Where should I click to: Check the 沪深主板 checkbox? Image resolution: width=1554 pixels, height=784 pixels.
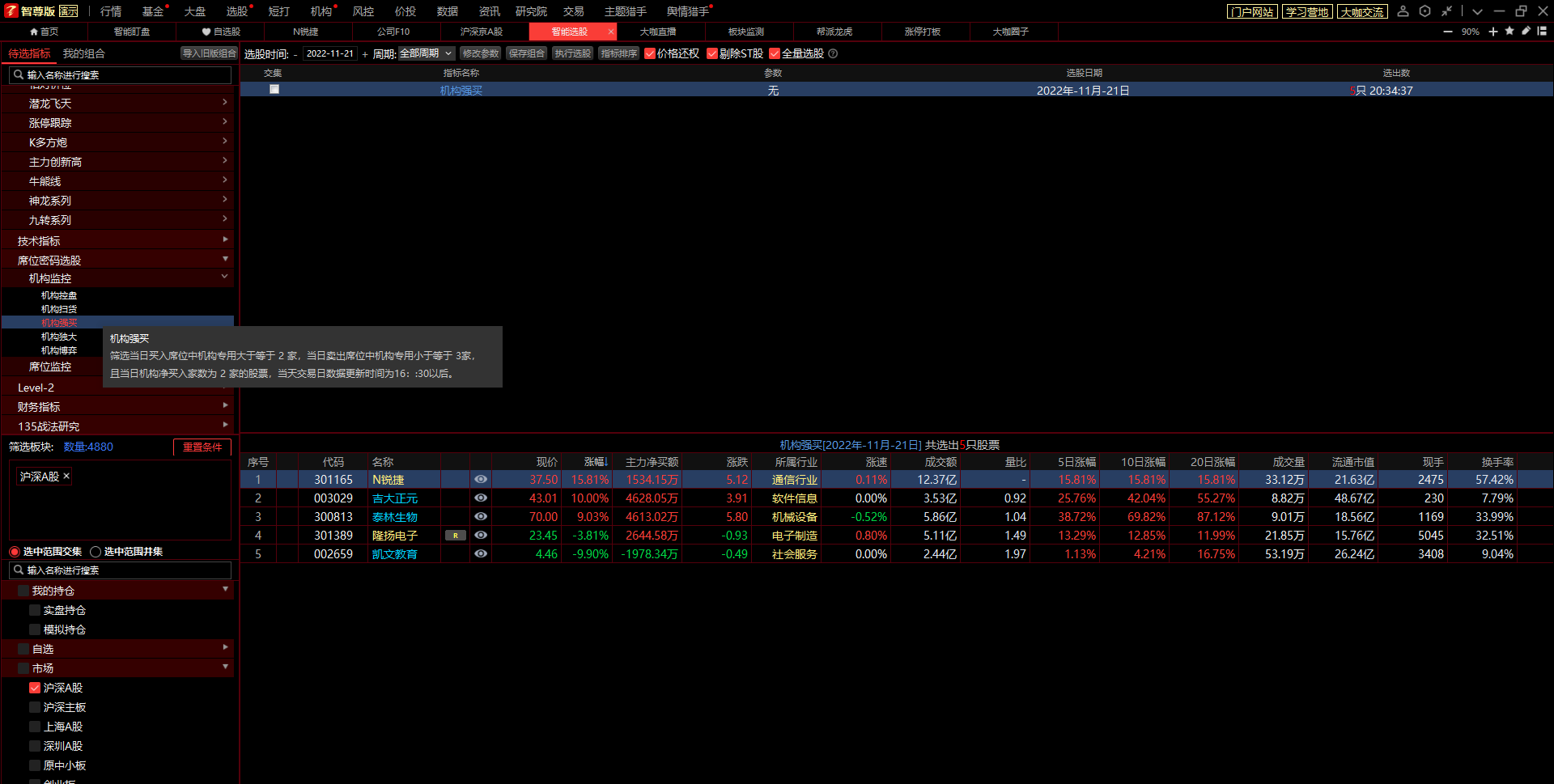point(35,707)
